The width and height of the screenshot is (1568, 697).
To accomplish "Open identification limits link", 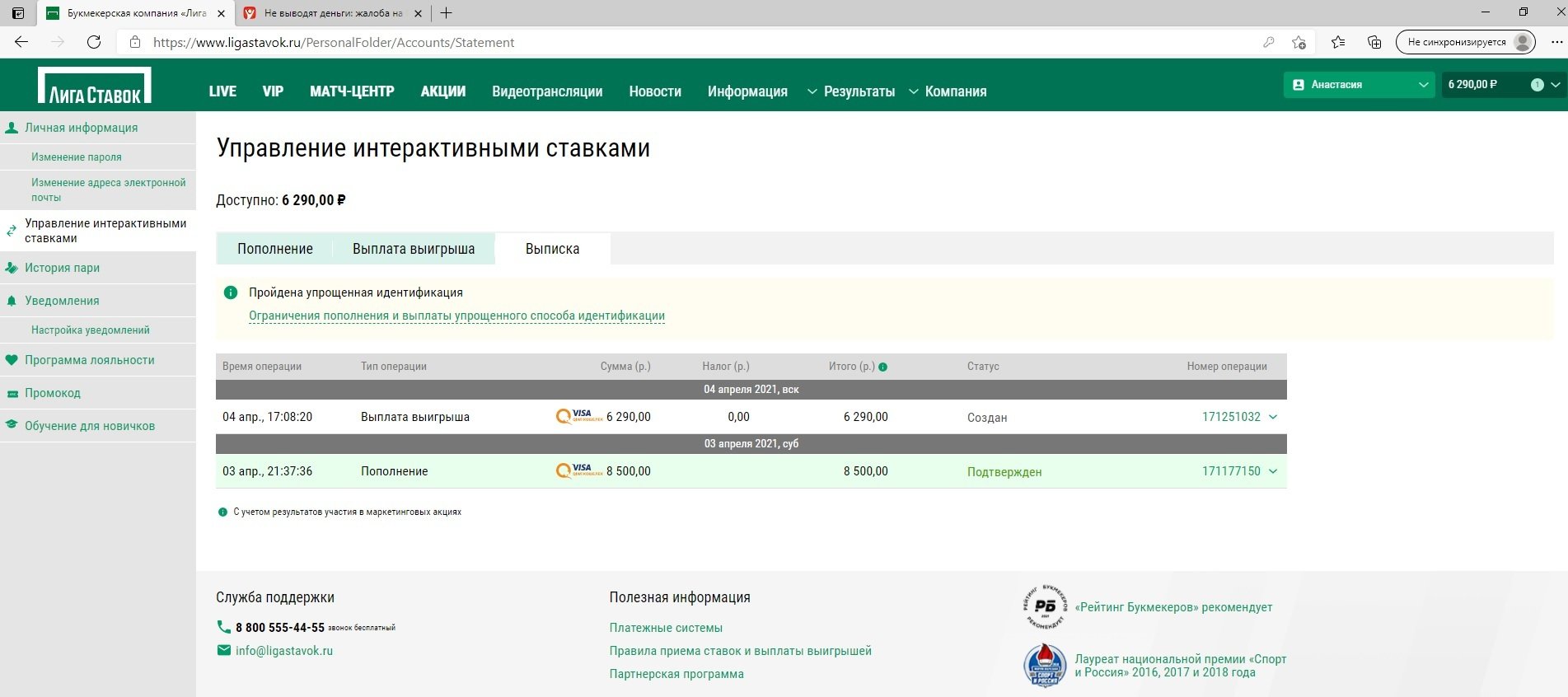I will (456, 316).
